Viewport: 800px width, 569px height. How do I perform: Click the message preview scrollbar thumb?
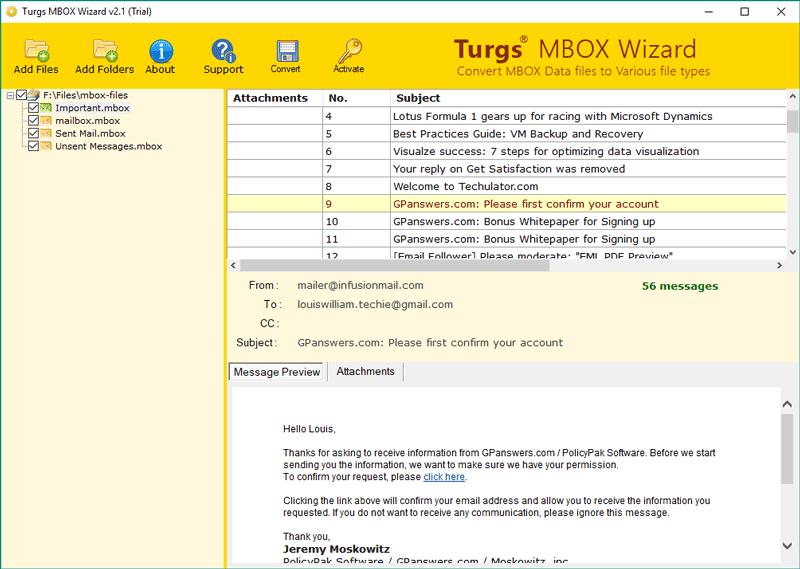[787, 449]
